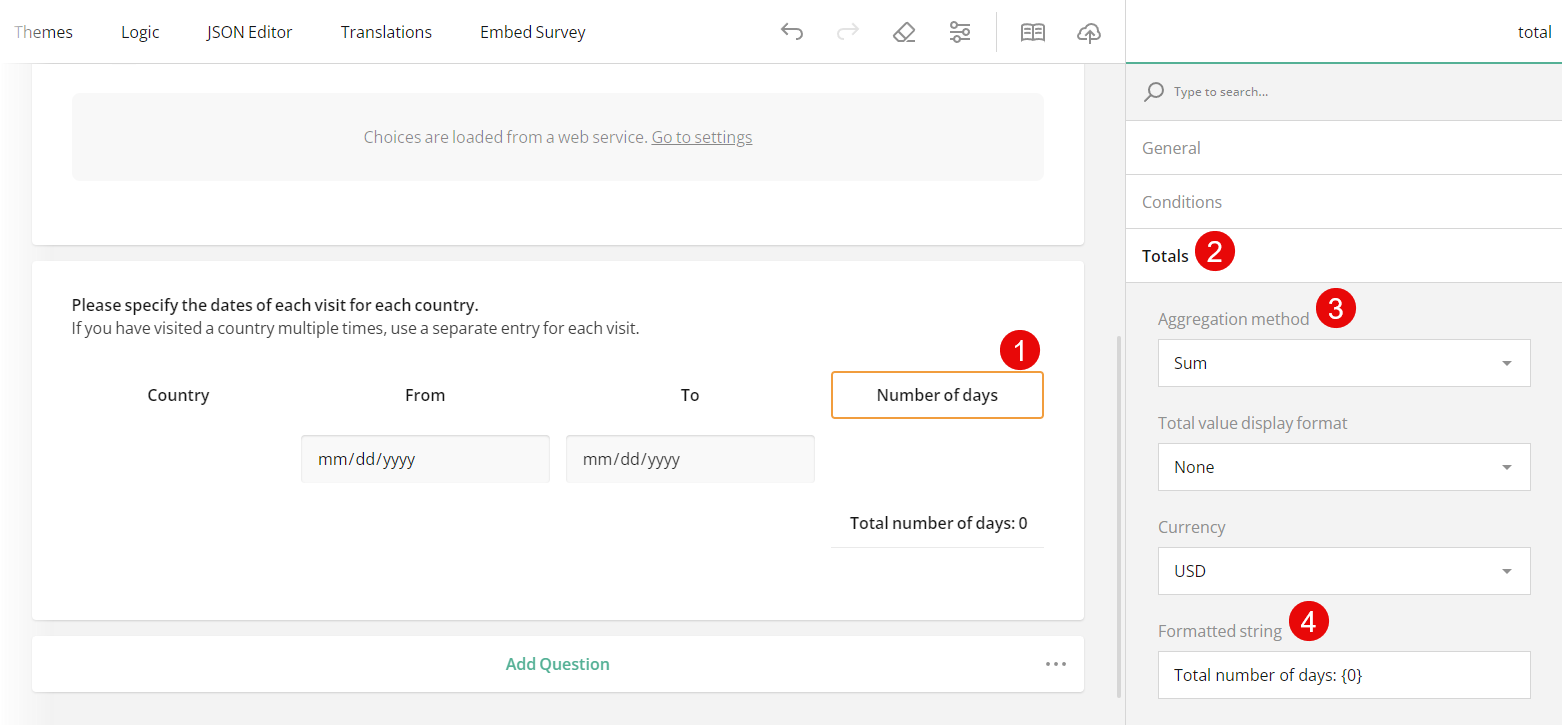Open survey settings sliders icon
1562x725 pixels.
960,32
